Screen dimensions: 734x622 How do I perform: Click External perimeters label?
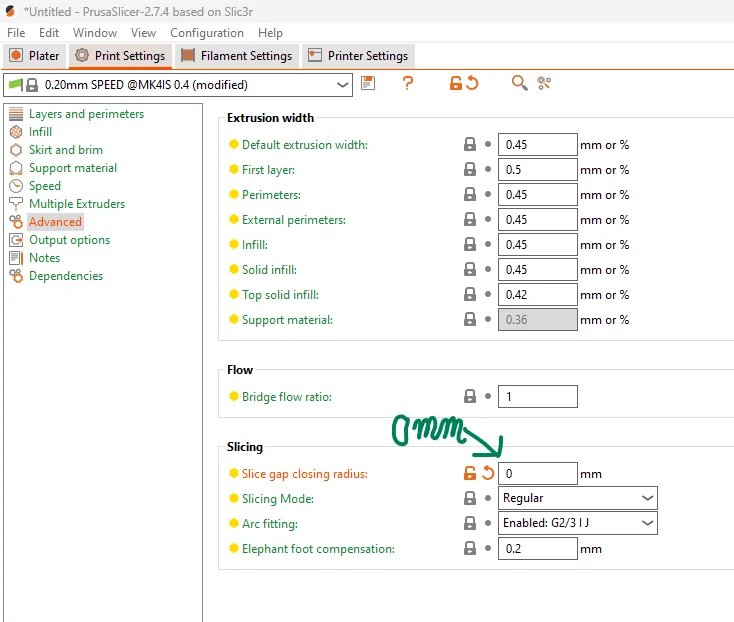click(294, 220)
